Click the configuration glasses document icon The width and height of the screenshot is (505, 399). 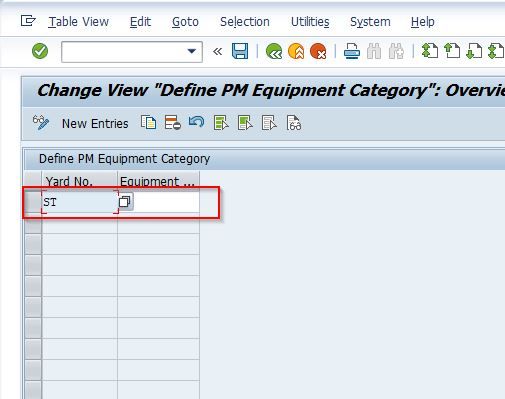click(x=294, y=123)
